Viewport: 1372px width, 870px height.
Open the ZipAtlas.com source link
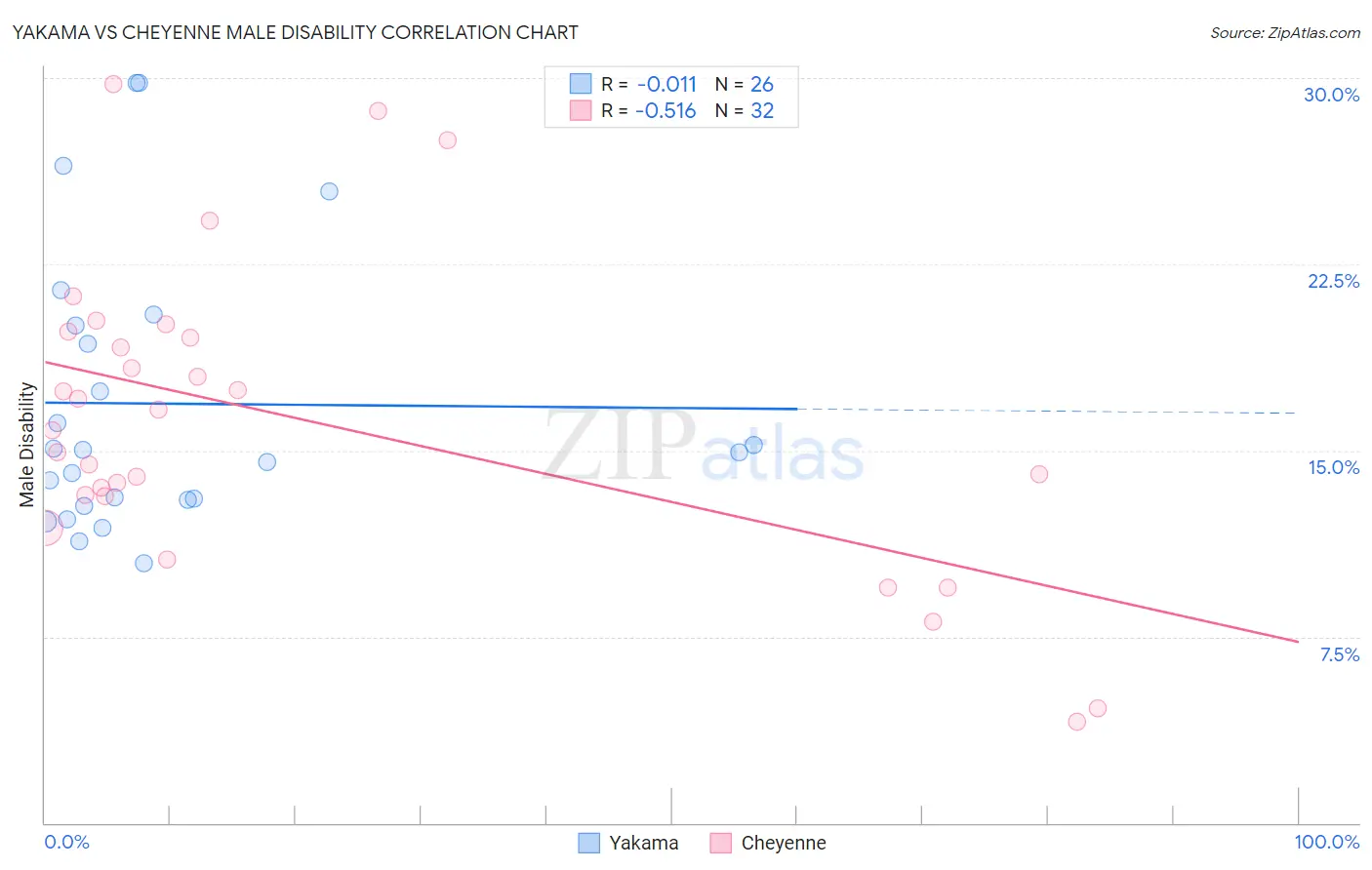1285,32
